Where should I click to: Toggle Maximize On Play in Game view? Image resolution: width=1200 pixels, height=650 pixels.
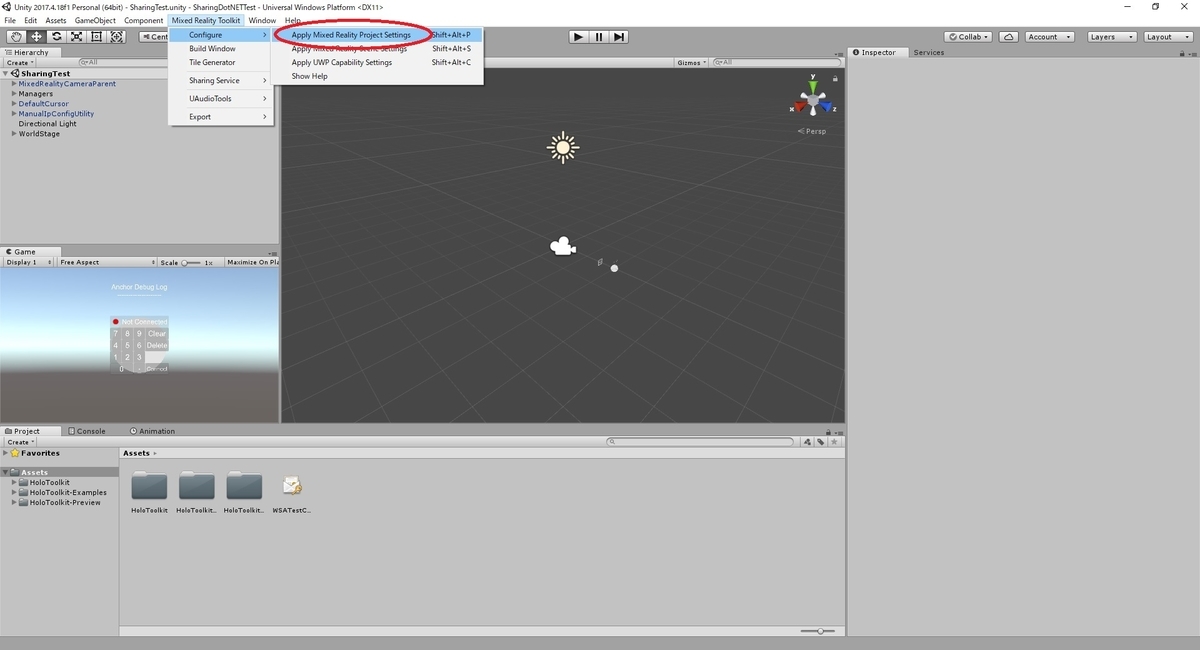[252, 262]
